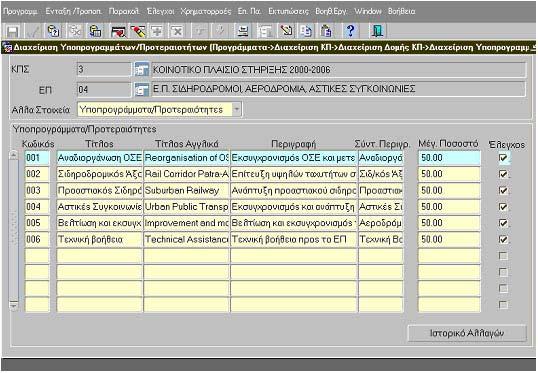538x373 pixels.
Task: Open the Έλεγχοι menu
Action: coord(161,11)
